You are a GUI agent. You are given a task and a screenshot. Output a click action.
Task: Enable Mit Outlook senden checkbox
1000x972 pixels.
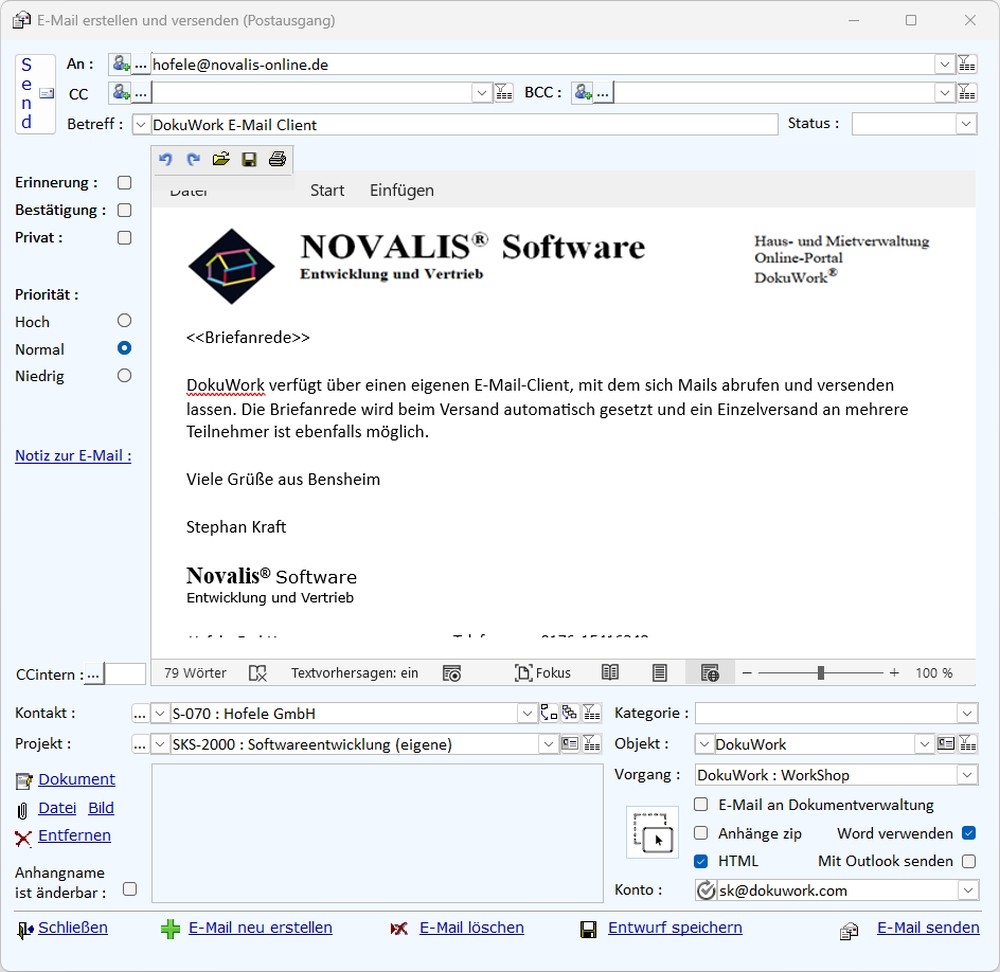tap(969, 861)
